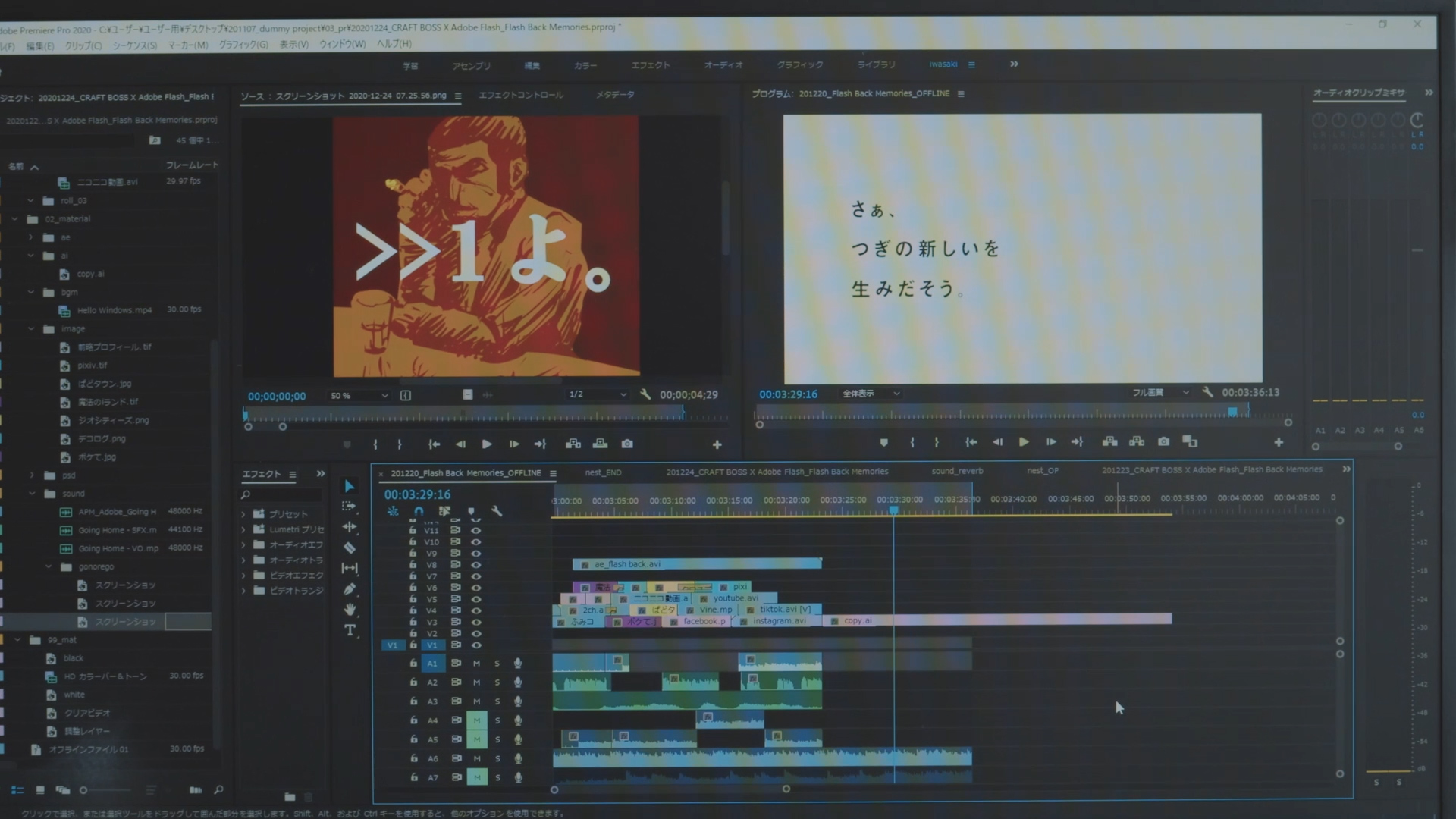Toggle mute on audio track A4

(476, 720)
